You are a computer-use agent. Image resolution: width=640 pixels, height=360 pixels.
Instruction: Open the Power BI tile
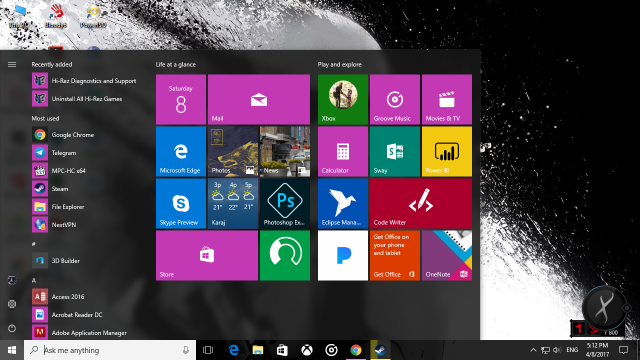tap(447, 151)
